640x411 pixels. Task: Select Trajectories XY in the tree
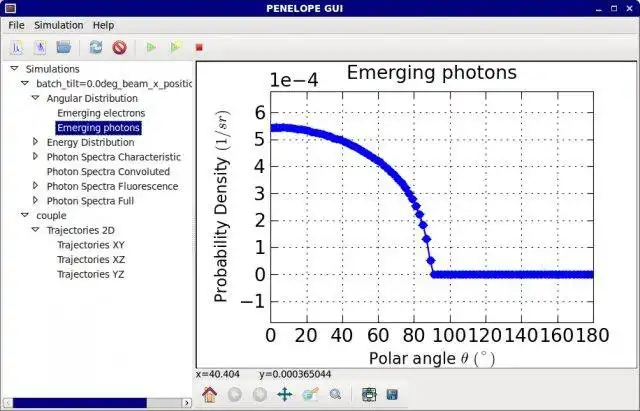(91, 245)
